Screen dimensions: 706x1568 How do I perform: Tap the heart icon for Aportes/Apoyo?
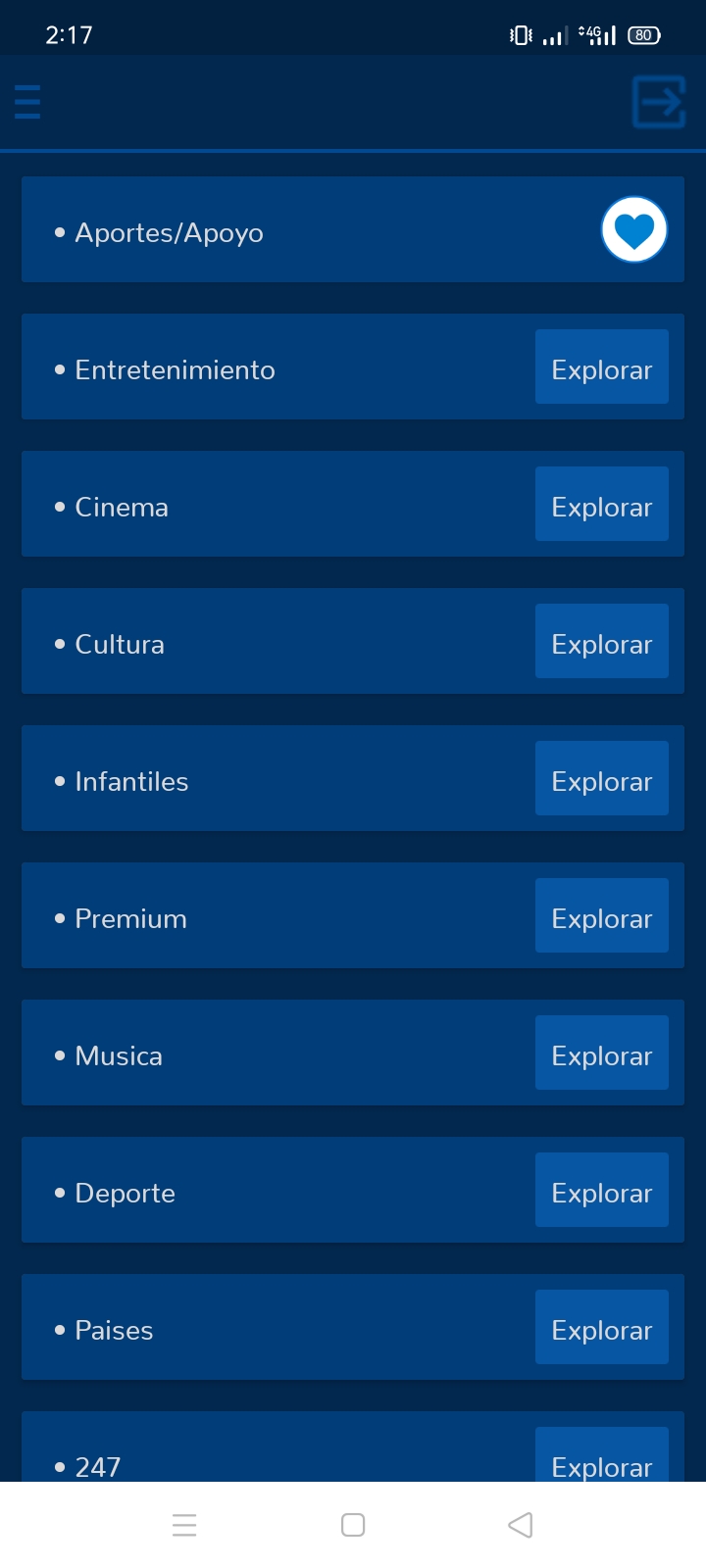click(633, 230)
